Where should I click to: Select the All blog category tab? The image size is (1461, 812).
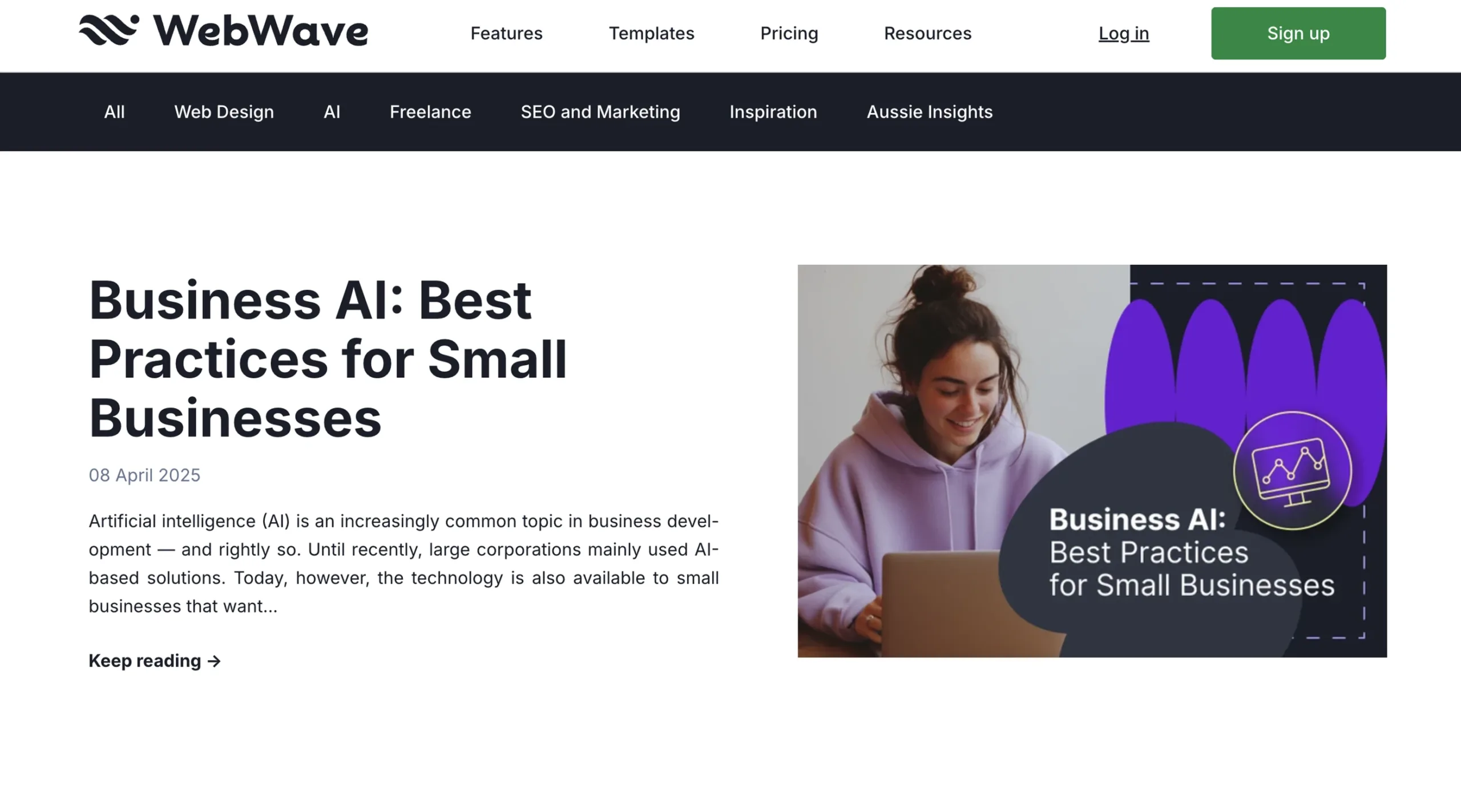114,111
